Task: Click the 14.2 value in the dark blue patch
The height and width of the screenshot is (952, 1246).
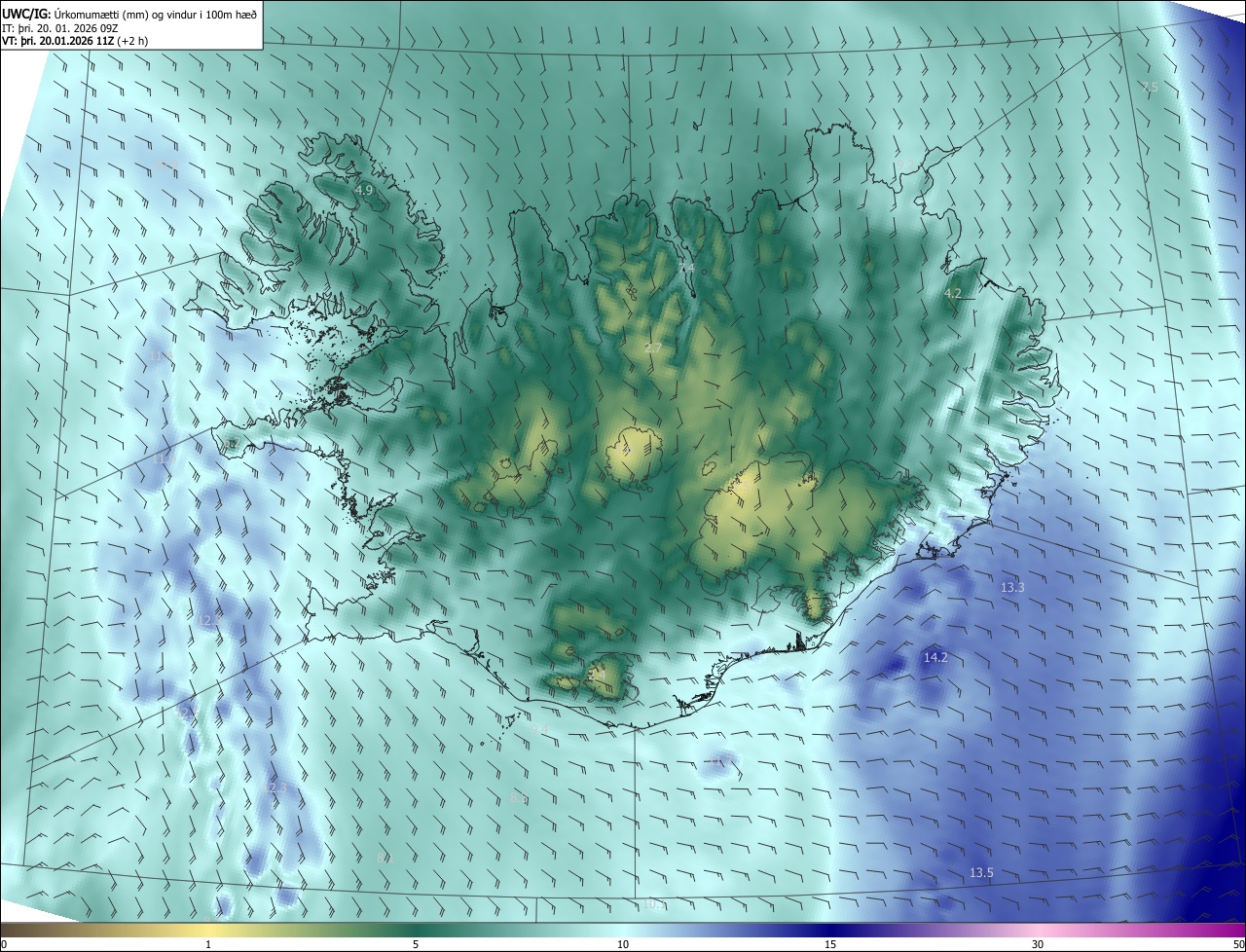Action: point(935,658)
